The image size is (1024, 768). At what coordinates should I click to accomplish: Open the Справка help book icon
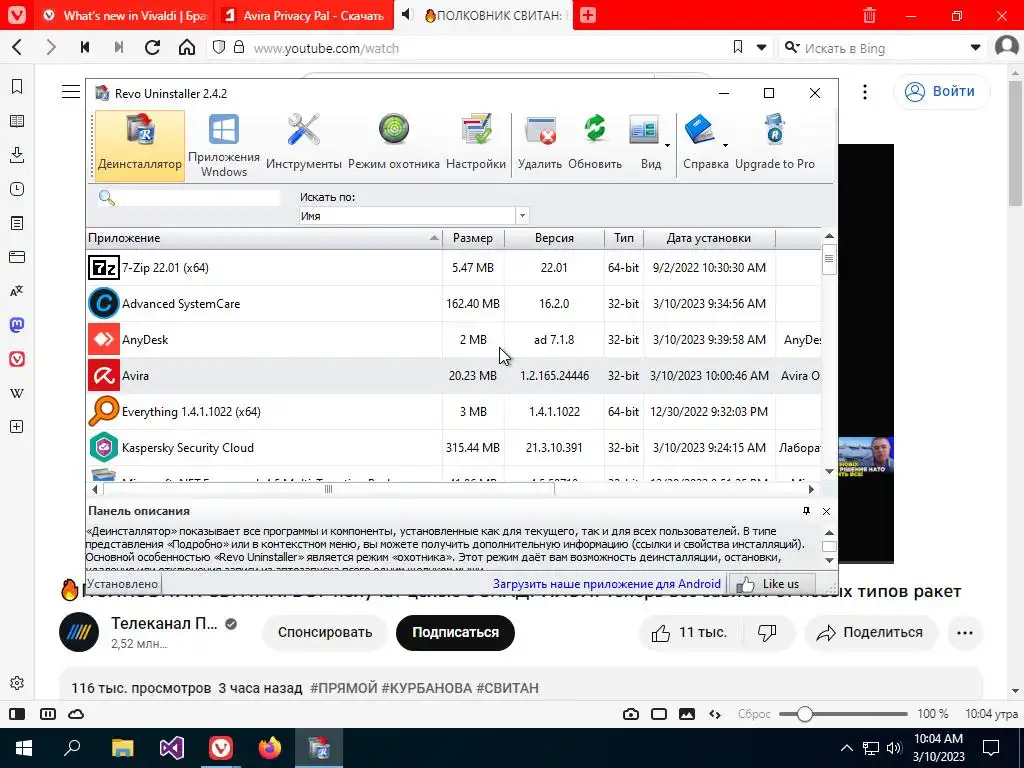[x=699, y=129]
